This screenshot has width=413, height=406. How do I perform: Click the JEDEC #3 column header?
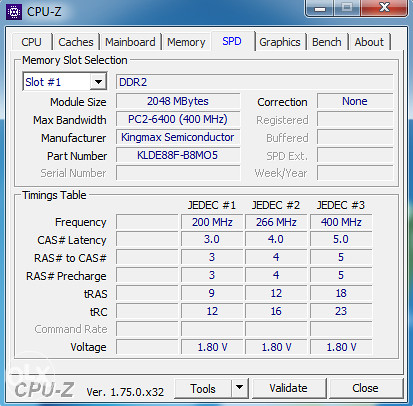coord(341,205)
